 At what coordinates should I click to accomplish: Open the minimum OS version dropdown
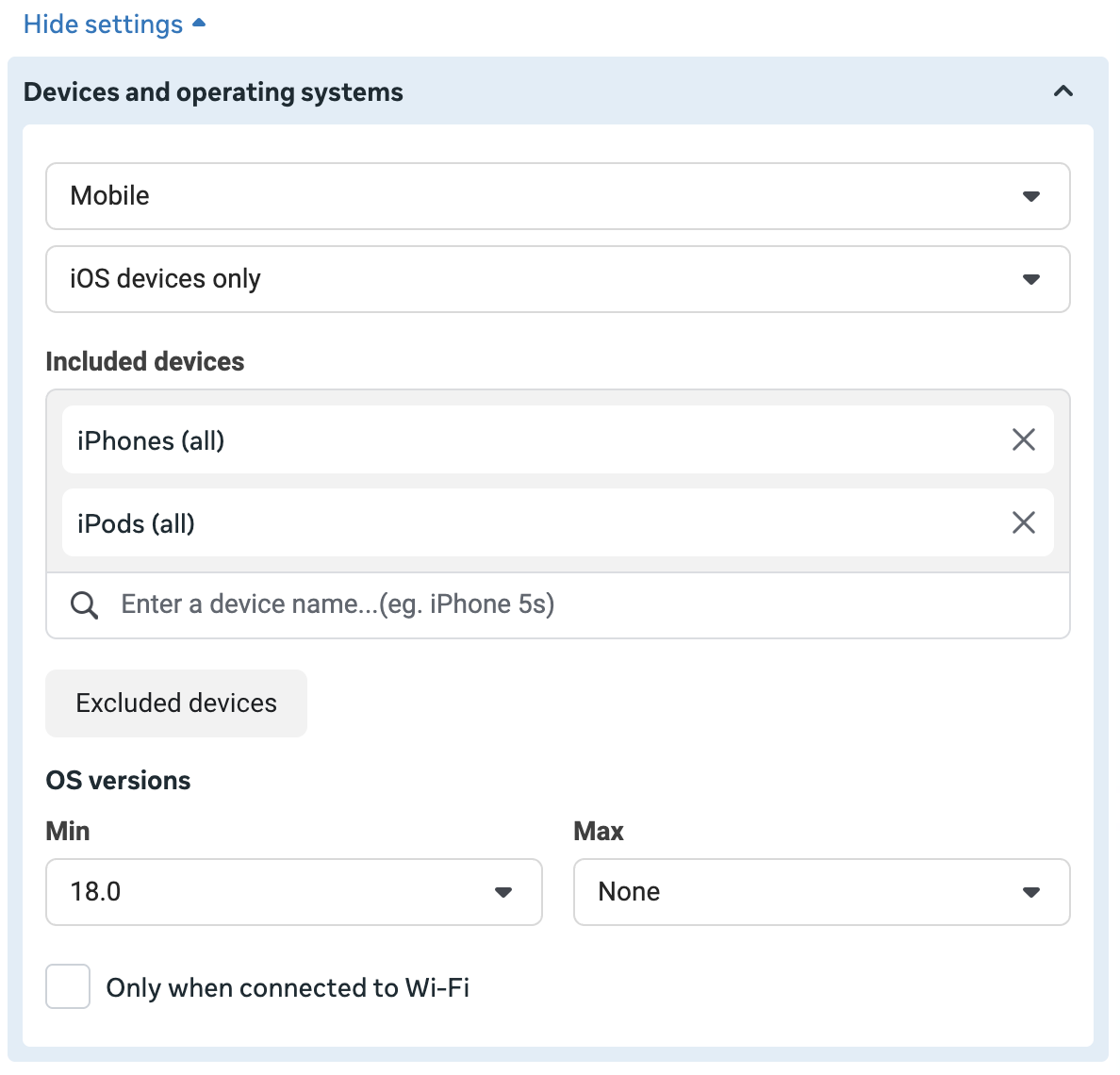[x=294, y=892]
